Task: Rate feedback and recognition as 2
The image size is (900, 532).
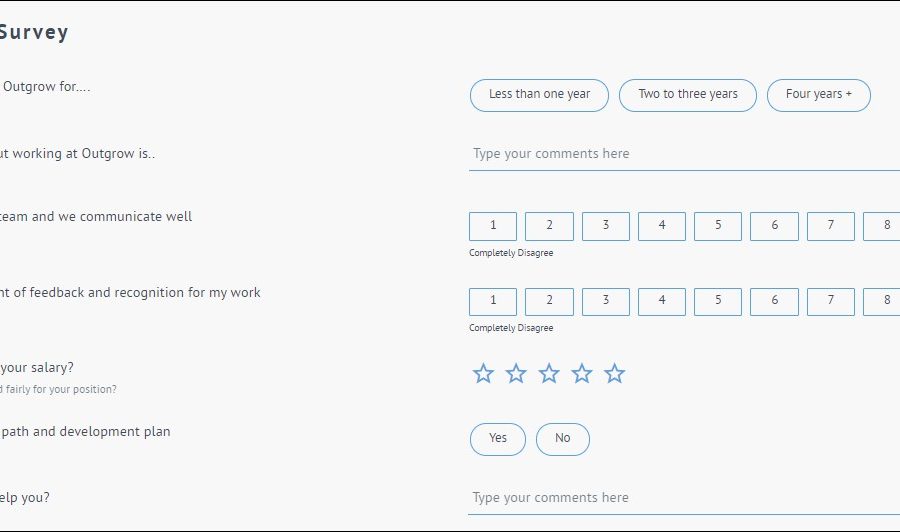Action: point(549,301)
